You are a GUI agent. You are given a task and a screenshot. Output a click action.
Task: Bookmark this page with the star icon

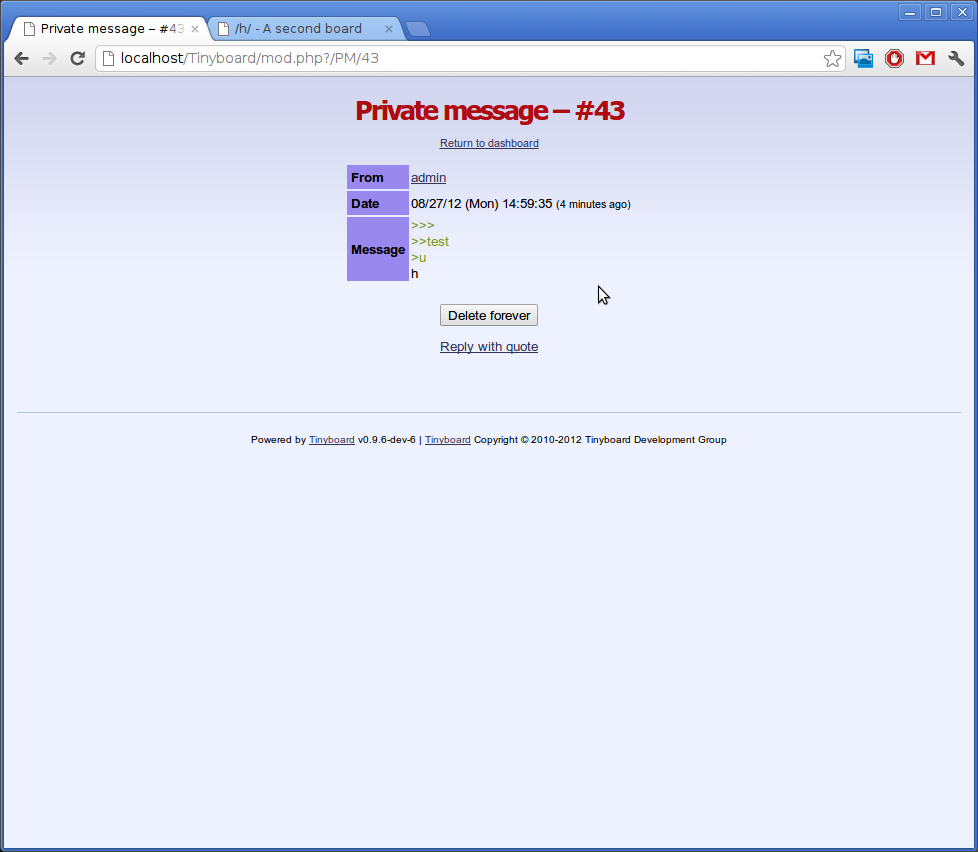(832, 59)
